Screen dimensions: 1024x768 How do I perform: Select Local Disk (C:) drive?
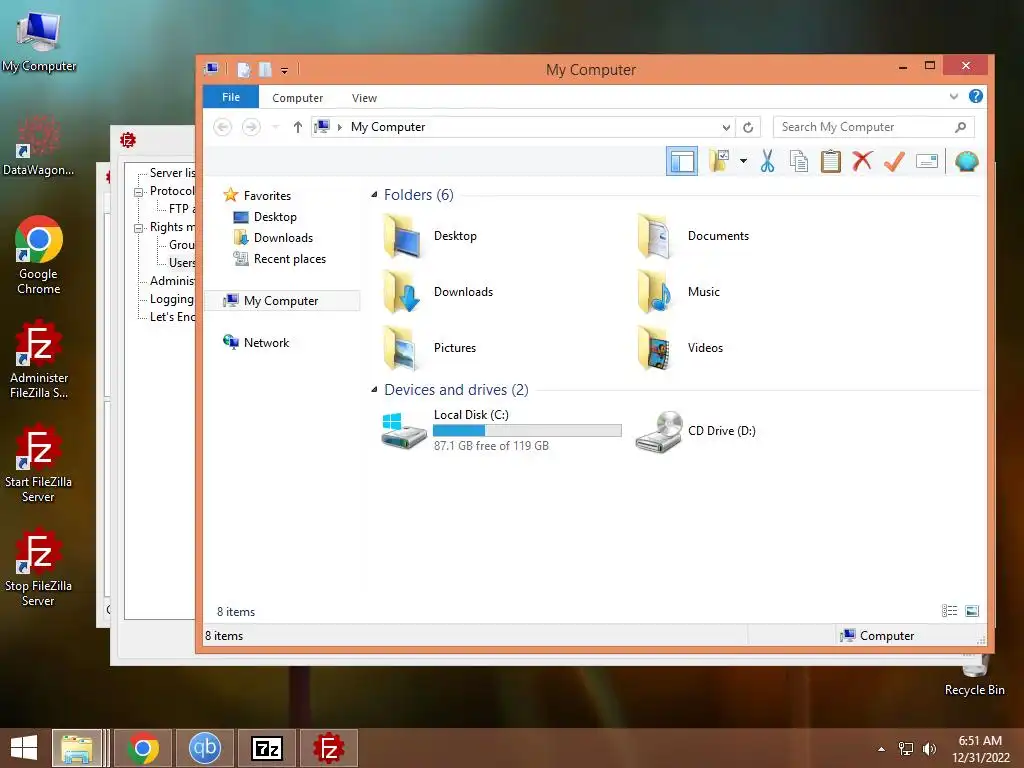click(x=502, y=430)
